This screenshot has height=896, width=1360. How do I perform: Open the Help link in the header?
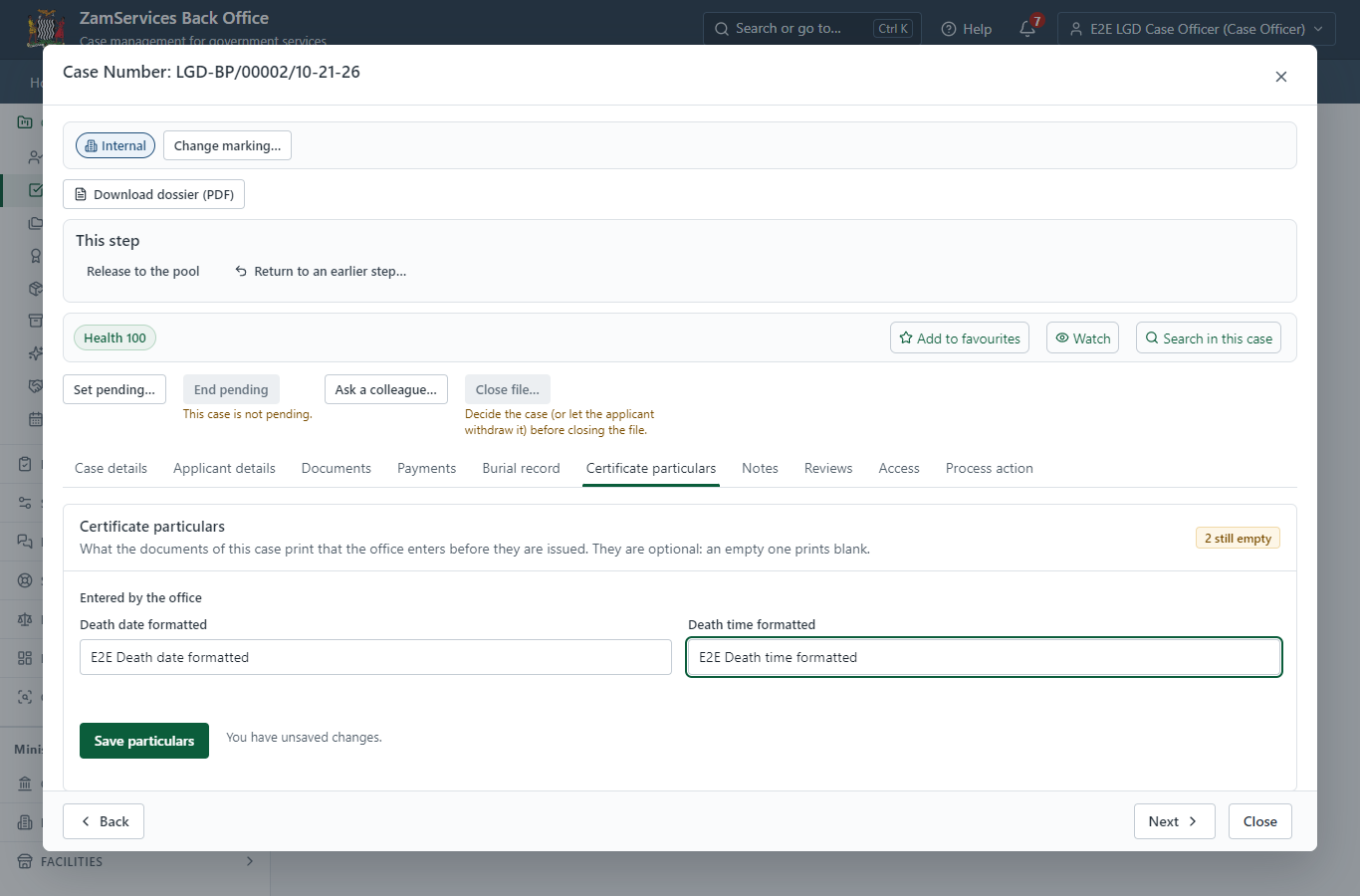967,29
